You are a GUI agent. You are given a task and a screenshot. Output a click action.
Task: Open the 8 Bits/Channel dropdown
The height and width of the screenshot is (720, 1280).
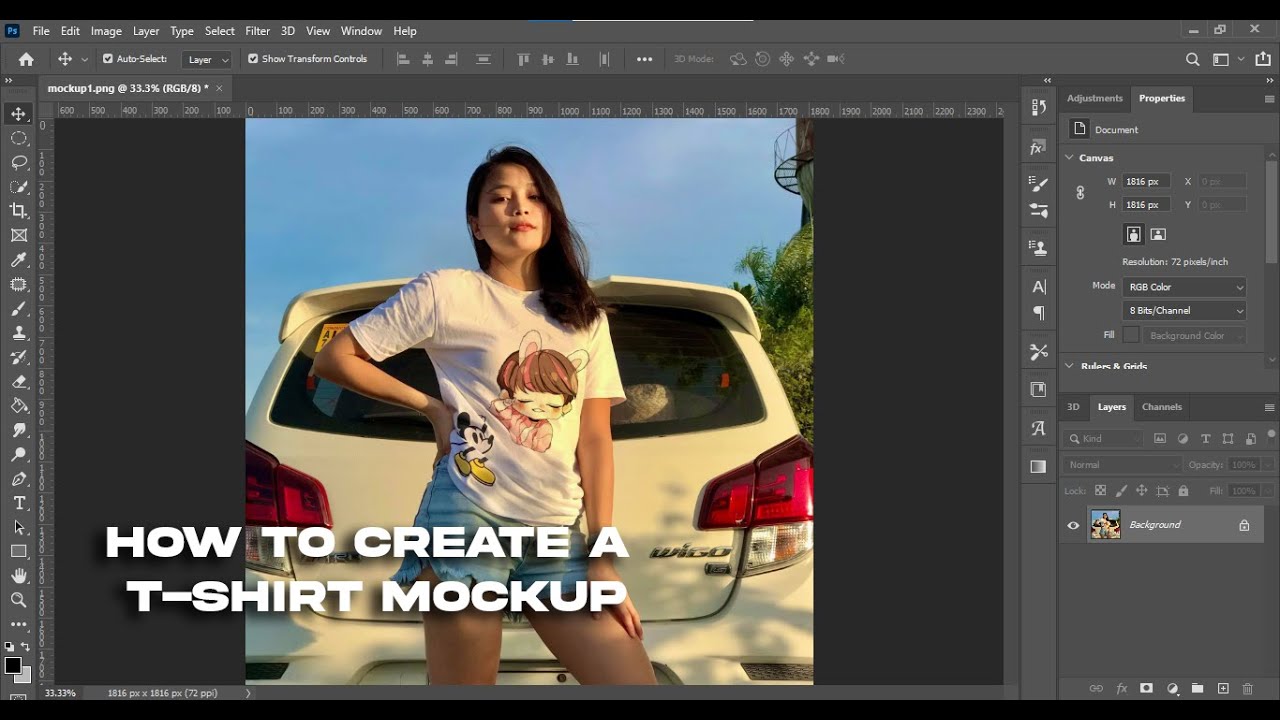(x=1184, y=311)
